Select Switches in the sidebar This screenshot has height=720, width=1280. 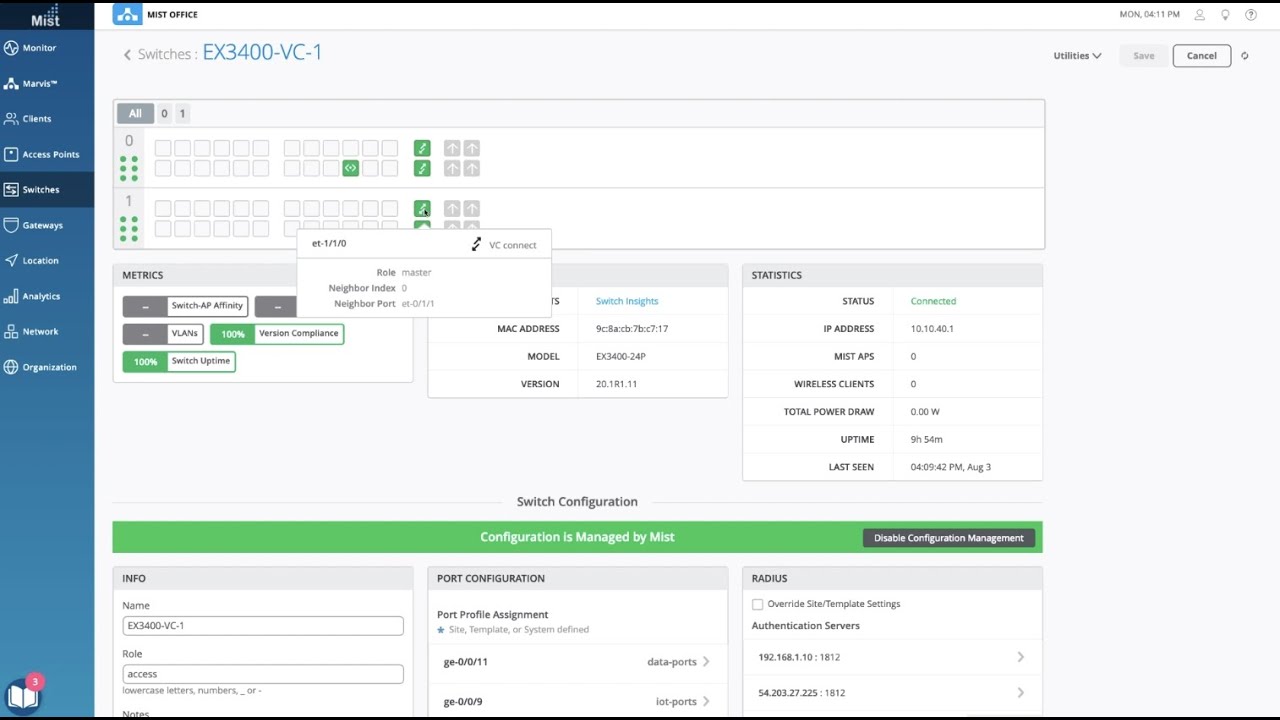click(47, 189)
